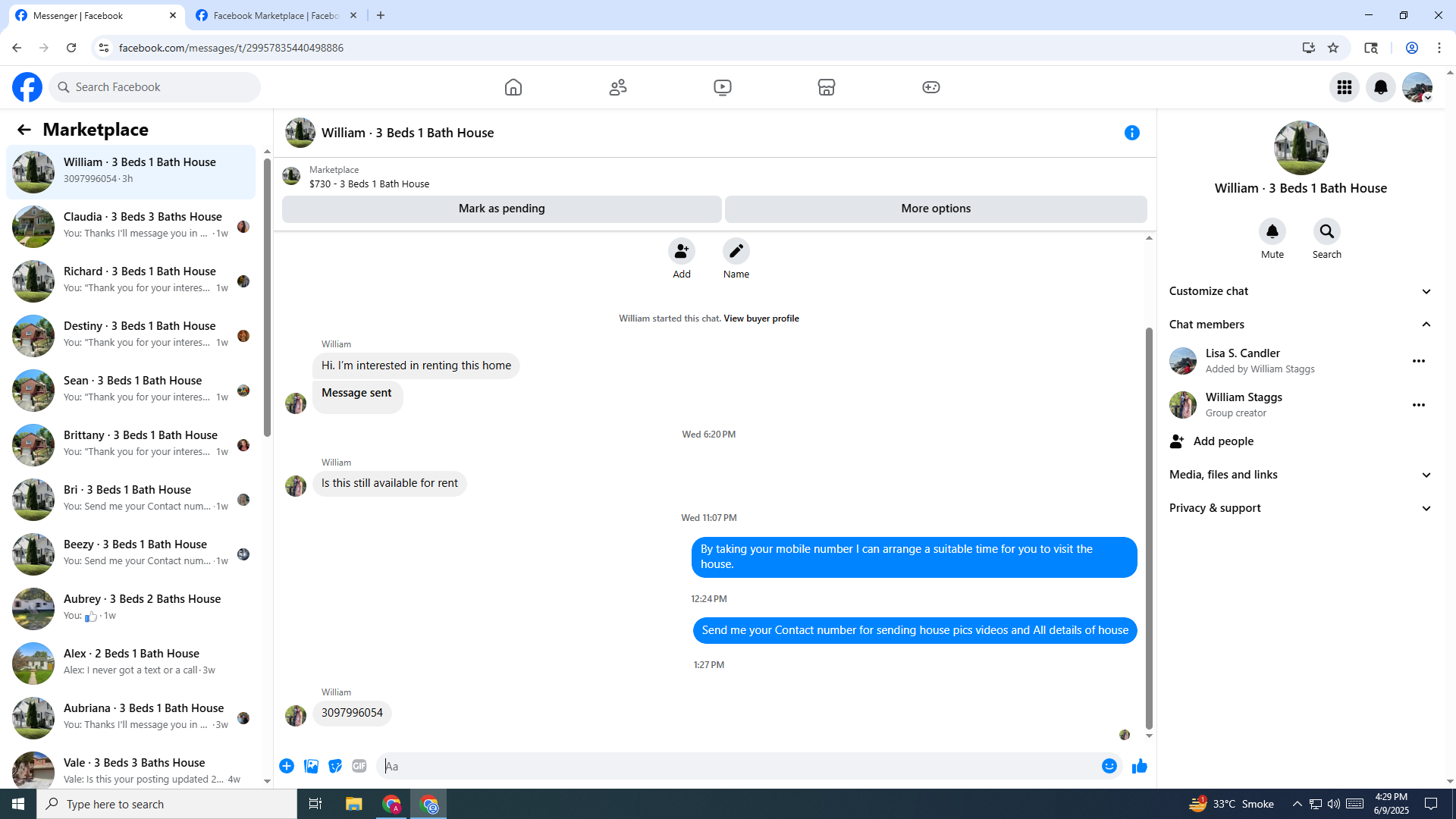Viewport: 1456px width, 819px height.
Task: Choose a GIF with the GIF icon
Action: click(359, 766)
